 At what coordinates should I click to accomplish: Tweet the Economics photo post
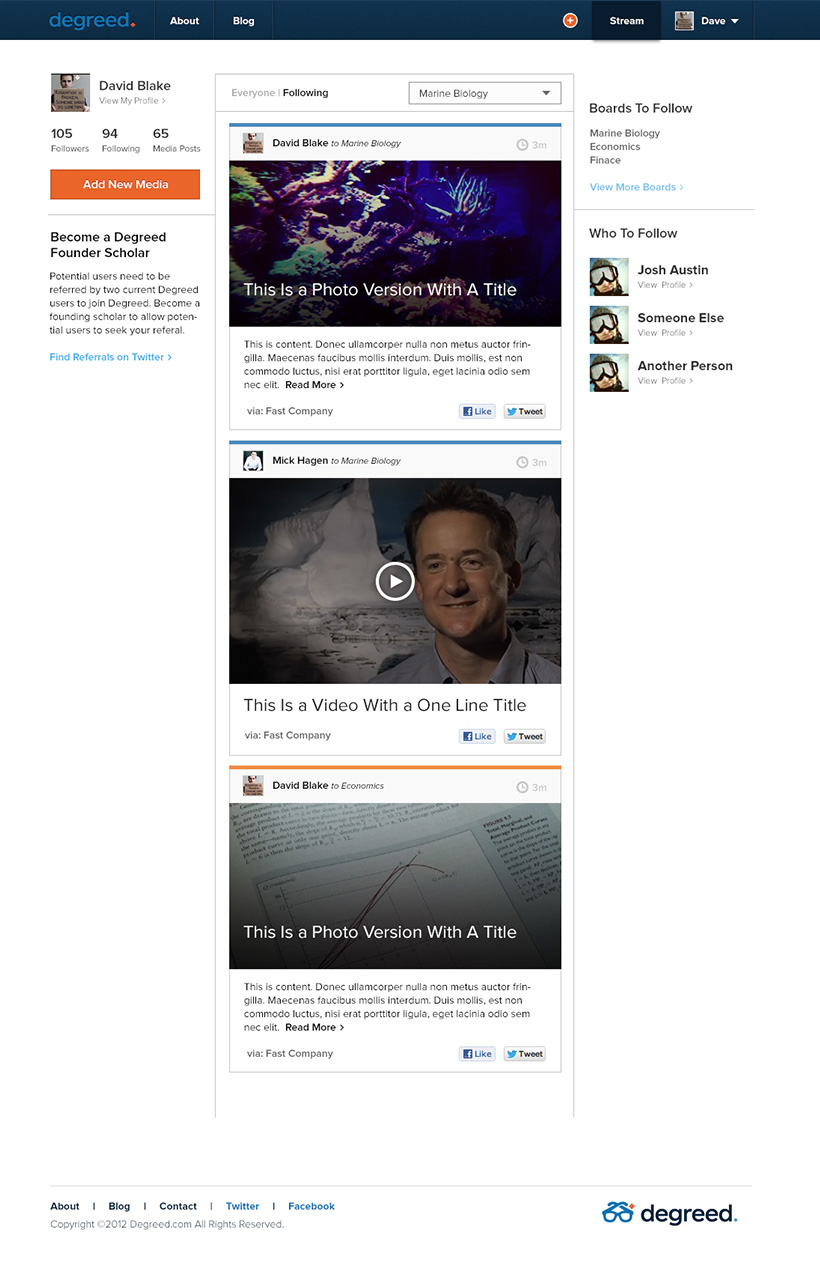point(524,1053)
